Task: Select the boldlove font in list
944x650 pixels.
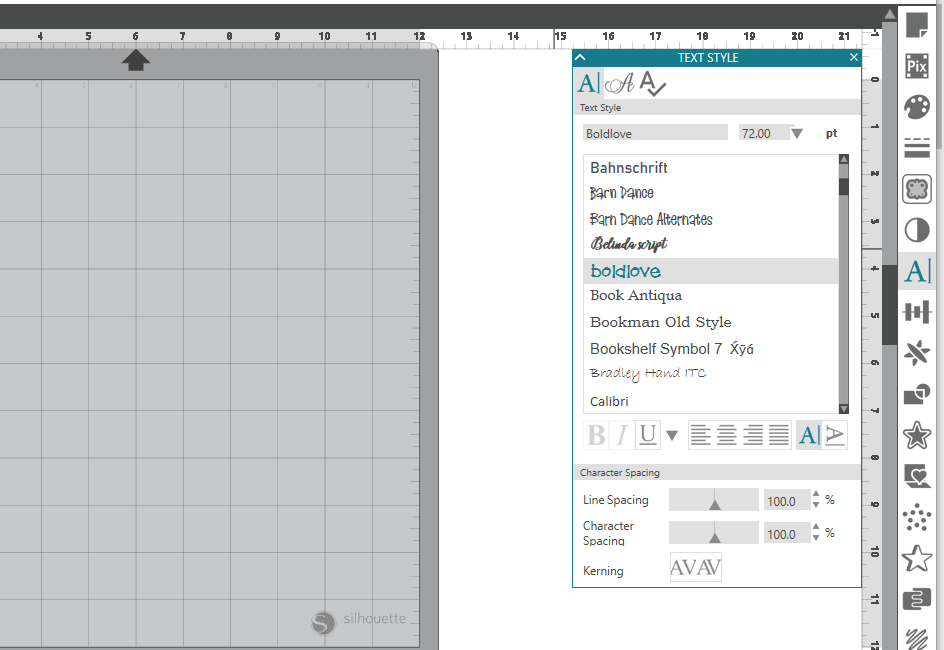Action: click(x=710, y=271)
